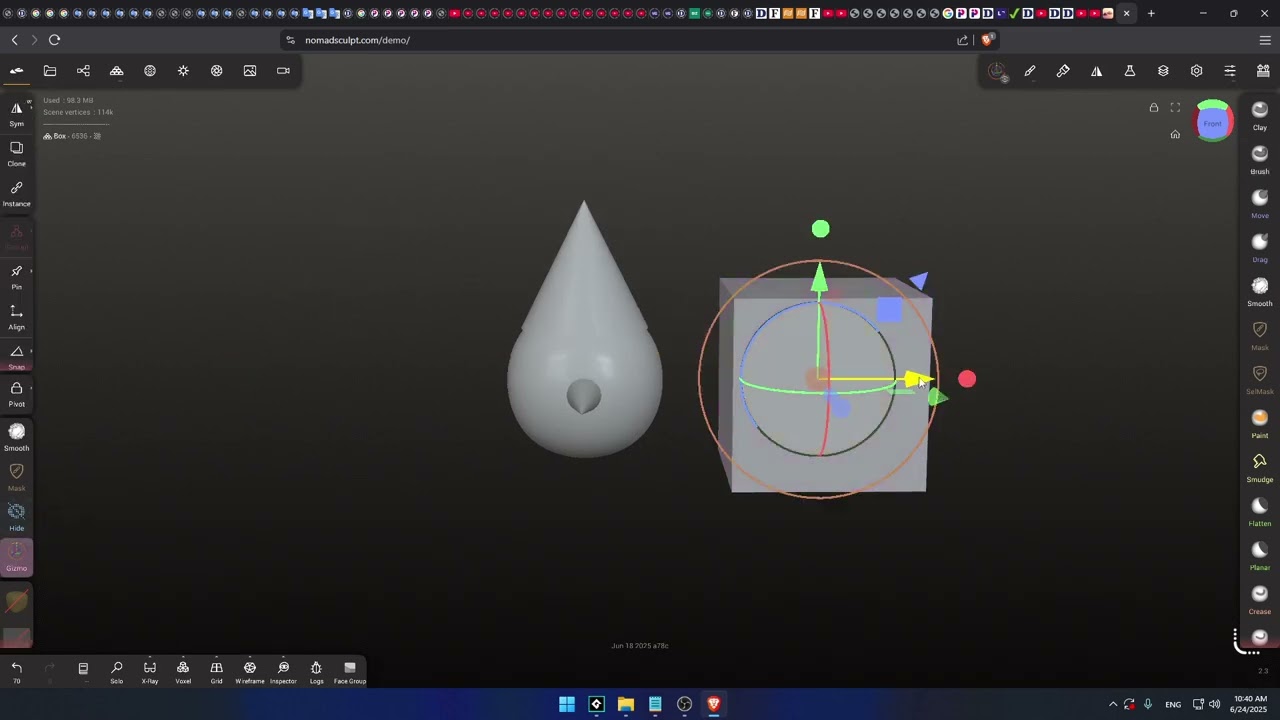Image resolution: width=1280 pixels, height=720 pixels.
Task: Open the toolbox Debug menu
Action: pos(1263,71)
